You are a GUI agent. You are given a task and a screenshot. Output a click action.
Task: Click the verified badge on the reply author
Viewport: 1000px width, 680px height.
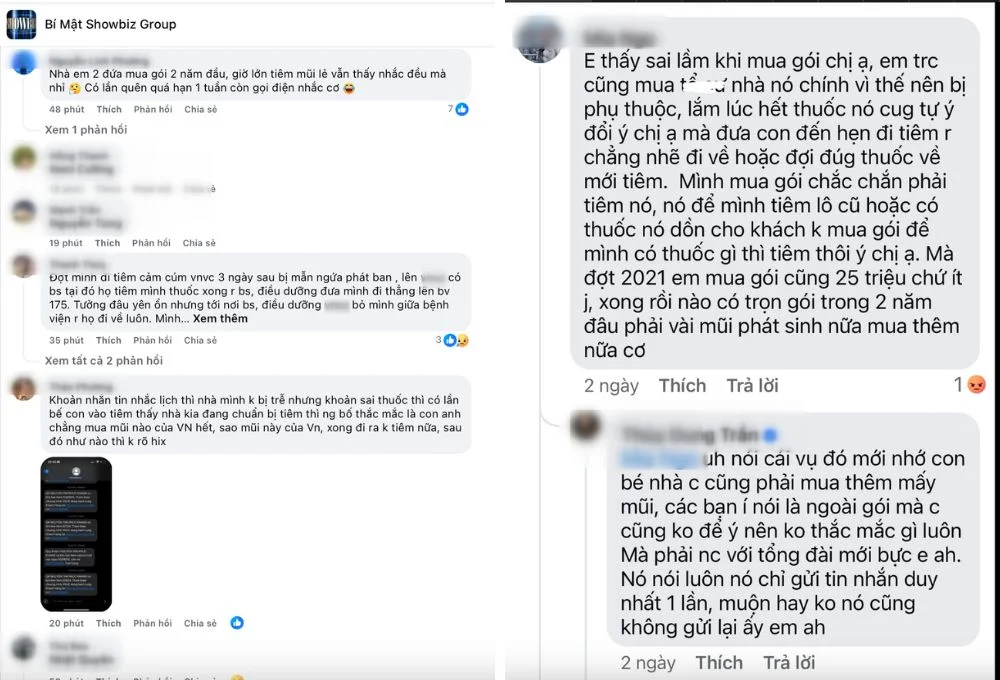pyautogui.click(x=770, y=435)
